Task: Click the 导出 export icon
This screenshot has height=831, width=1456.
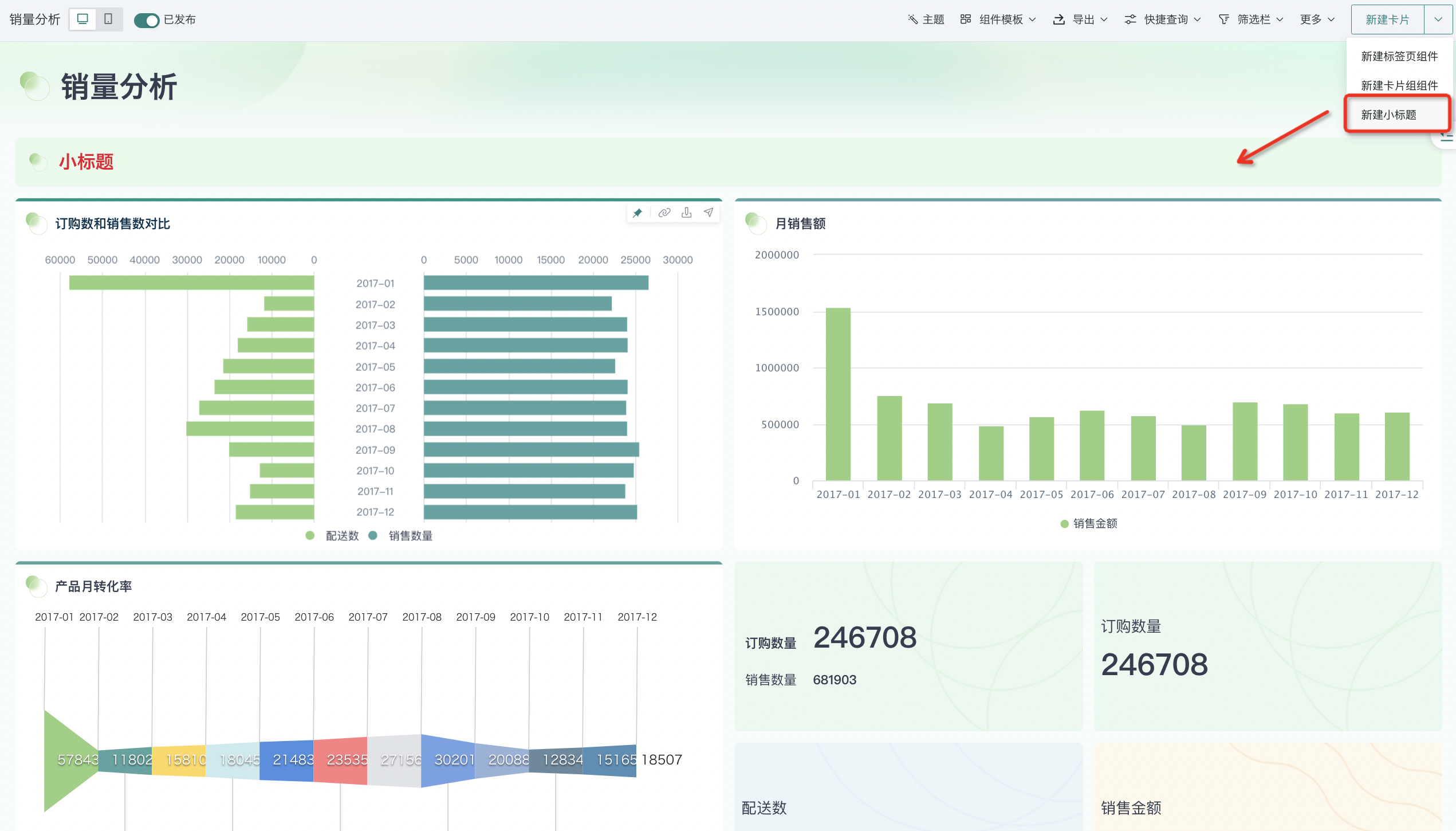Action: 1059,19
